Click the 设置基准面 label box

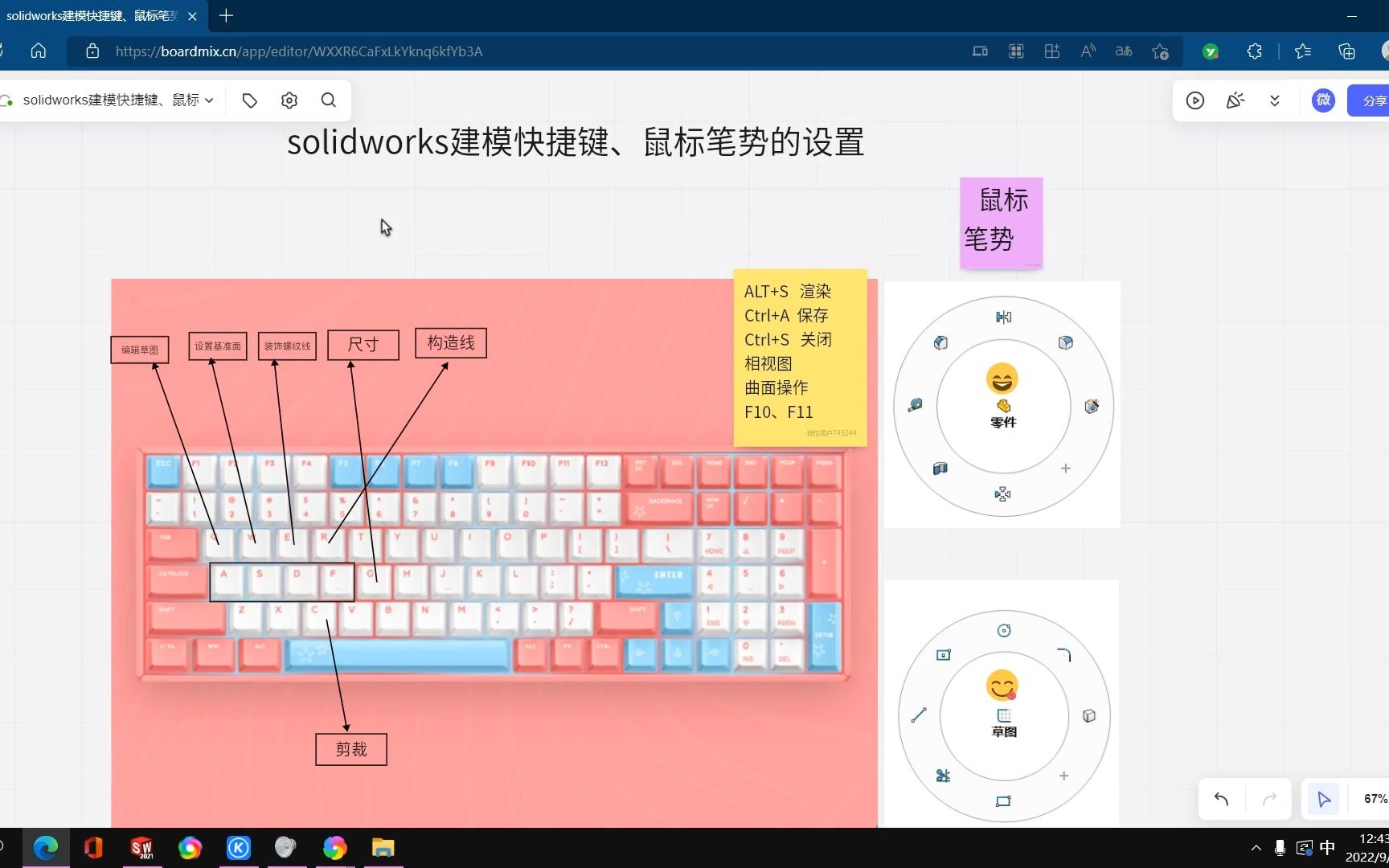click(218, 346)
